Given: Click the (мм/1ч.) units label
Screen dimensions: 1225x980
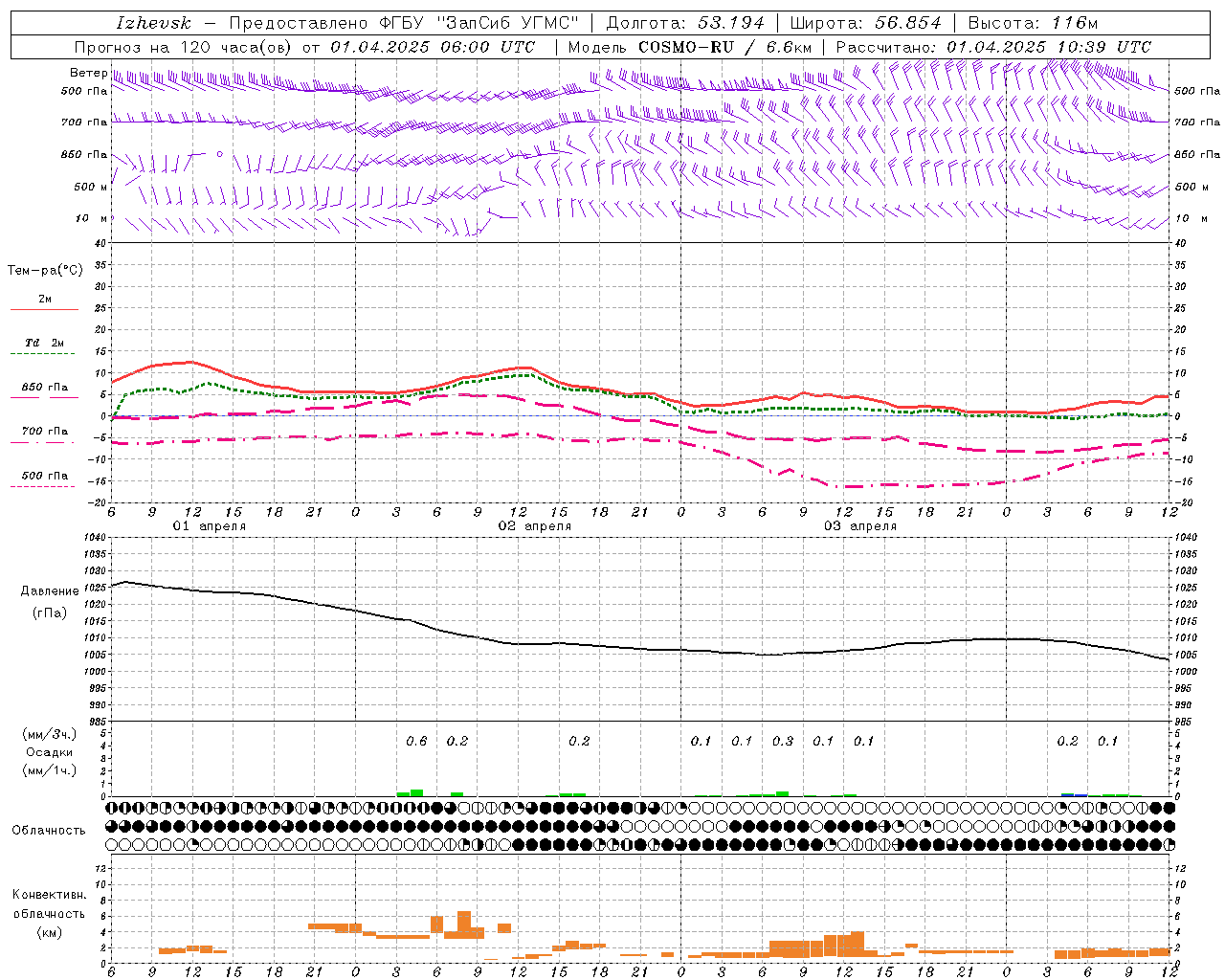Looking at the screenshot, I should [x=49, y=770].
